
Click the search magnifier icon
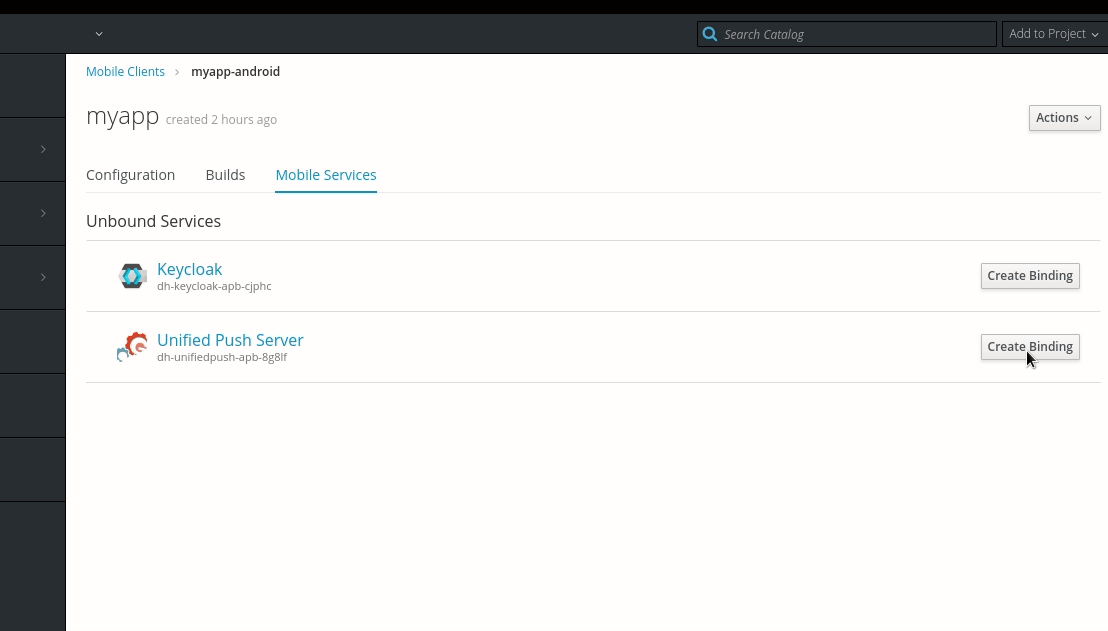coord(710,34)
